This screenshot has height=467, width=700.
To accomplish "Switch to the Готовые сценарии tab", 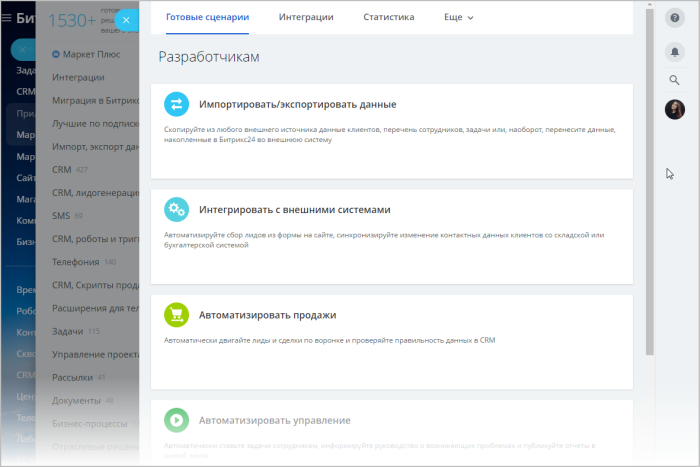I will [207, 17].
